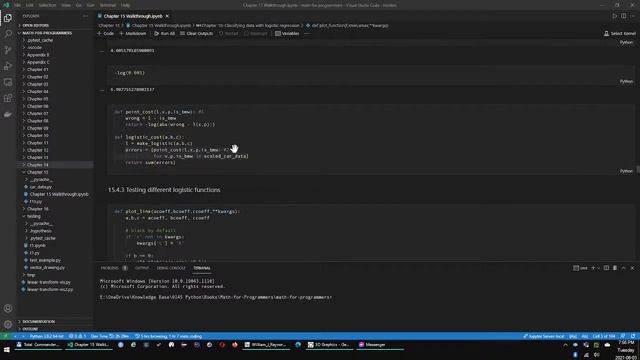This screenshot has width=640, height=360.
Task: Close the terminal panel
Action: pos(632,268)
